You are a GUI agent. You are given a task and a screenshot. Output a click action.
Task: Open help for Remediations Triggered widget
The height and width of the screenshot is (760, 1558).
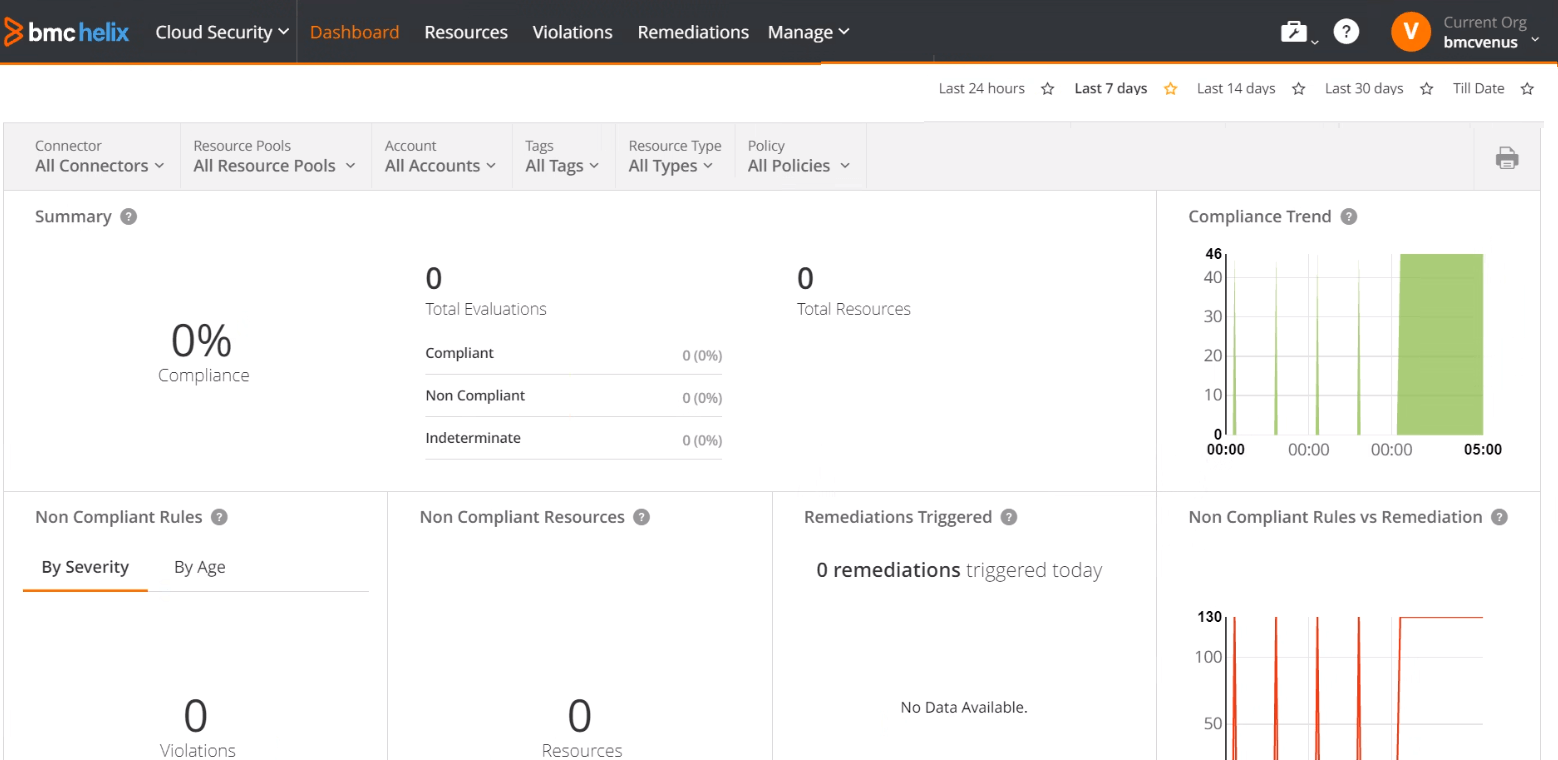[x=1009, y=517]
